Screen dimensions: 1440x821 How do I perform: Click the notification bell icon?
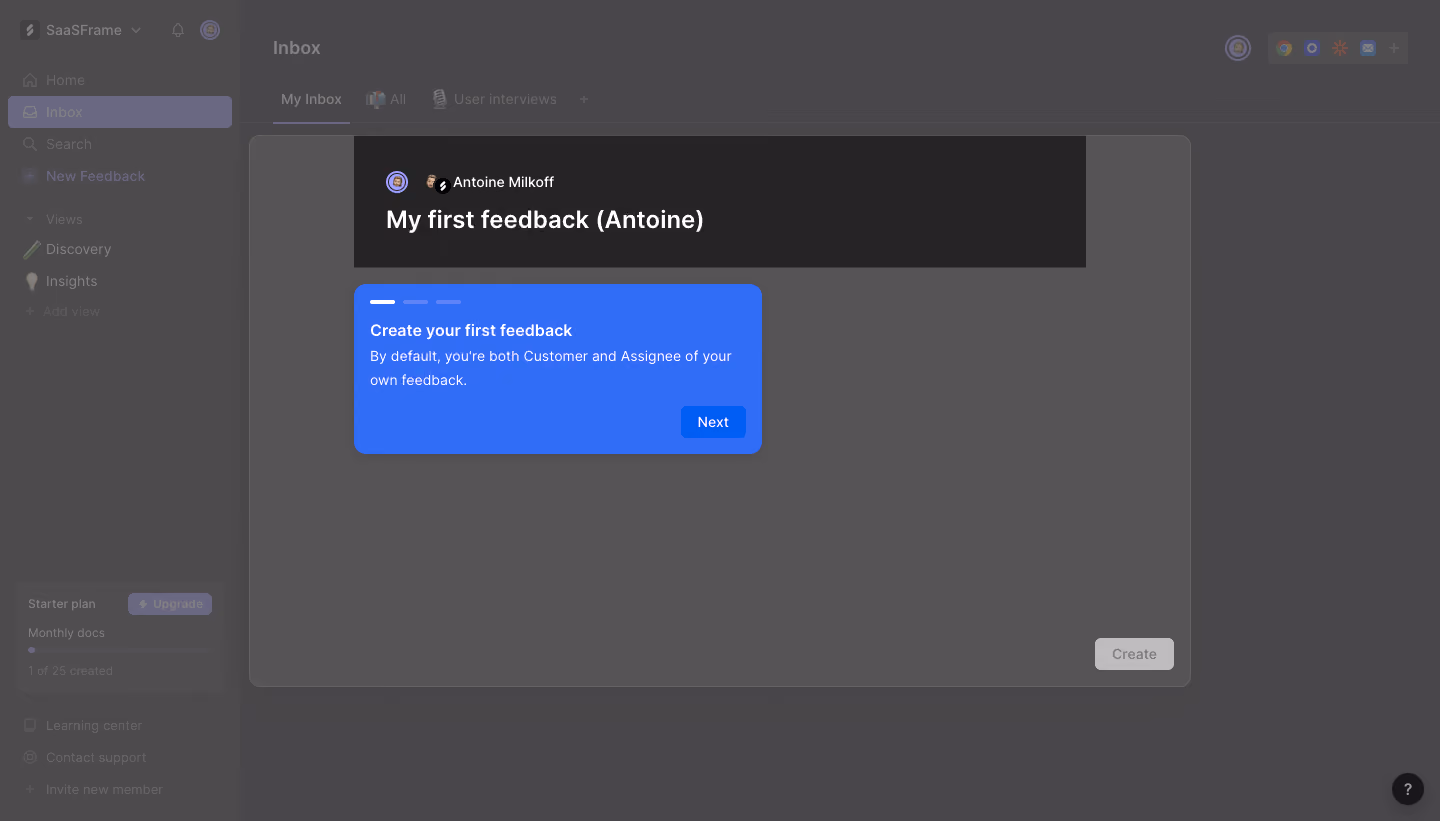tap(178, 30)
